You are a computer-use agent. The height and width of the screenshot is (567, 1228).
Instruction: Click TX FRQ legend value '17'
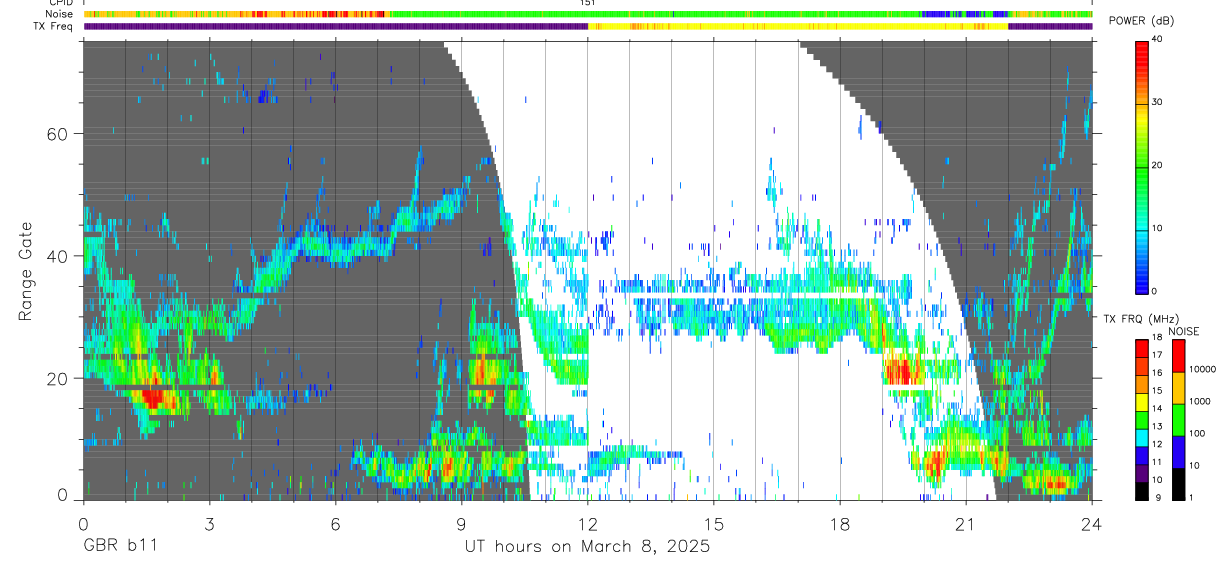1158,355
